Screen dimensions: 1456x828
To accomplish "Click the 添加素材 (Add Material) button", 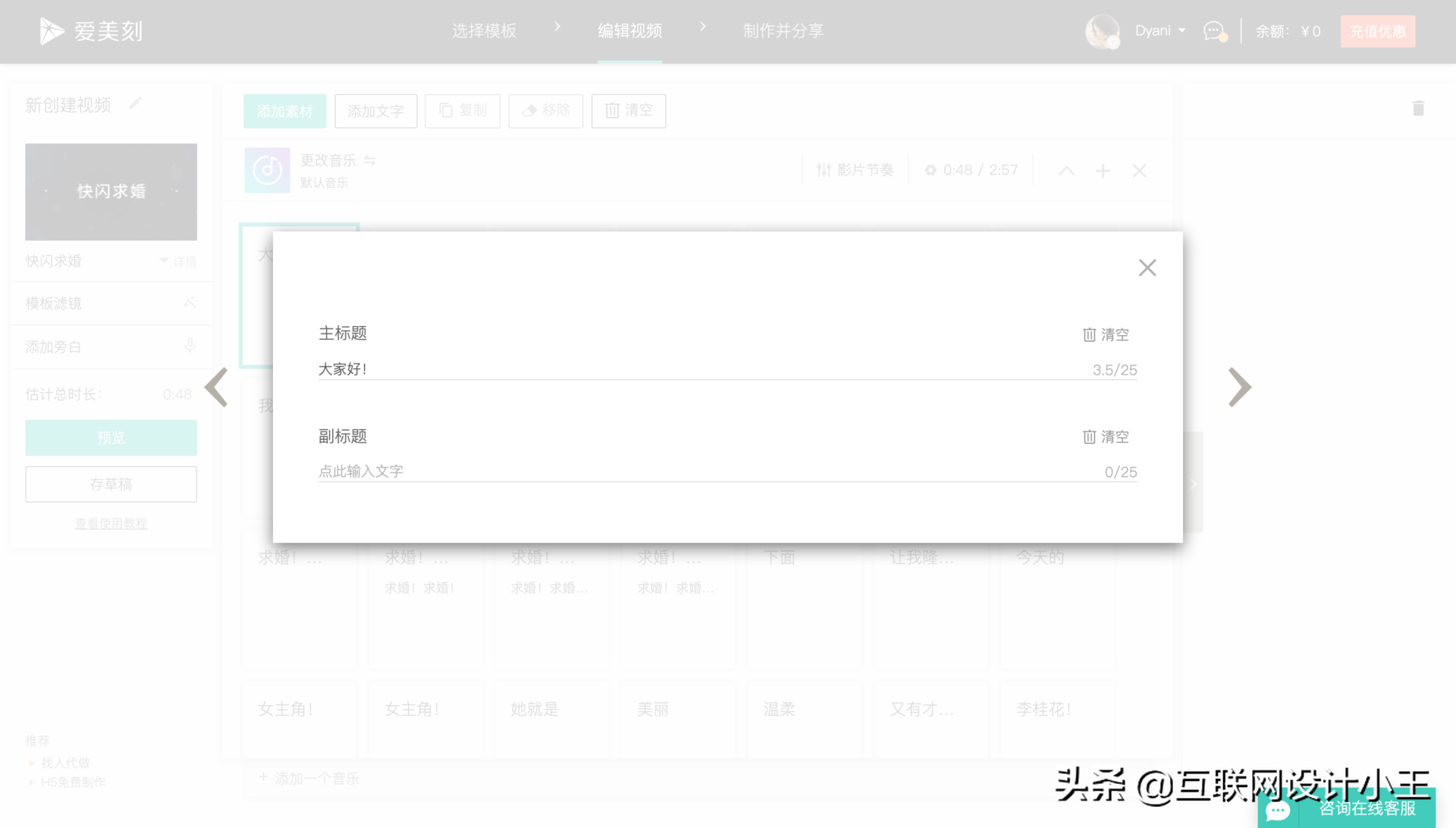I will point(283,110).
